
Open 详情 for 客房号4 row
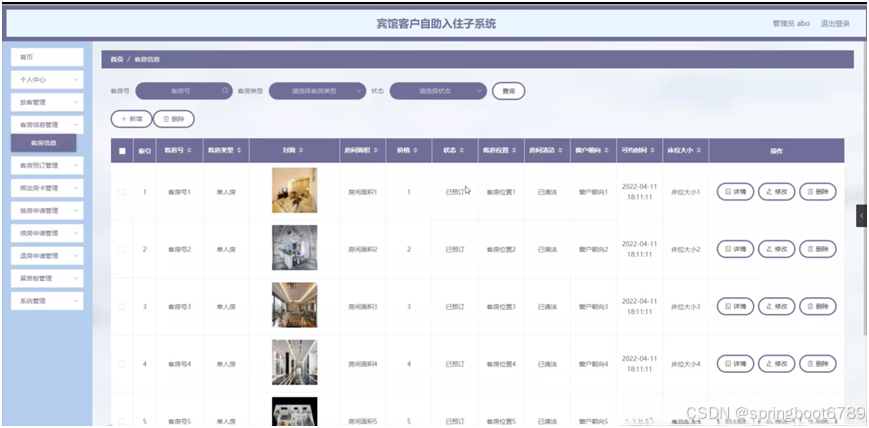tap(735, 364)
